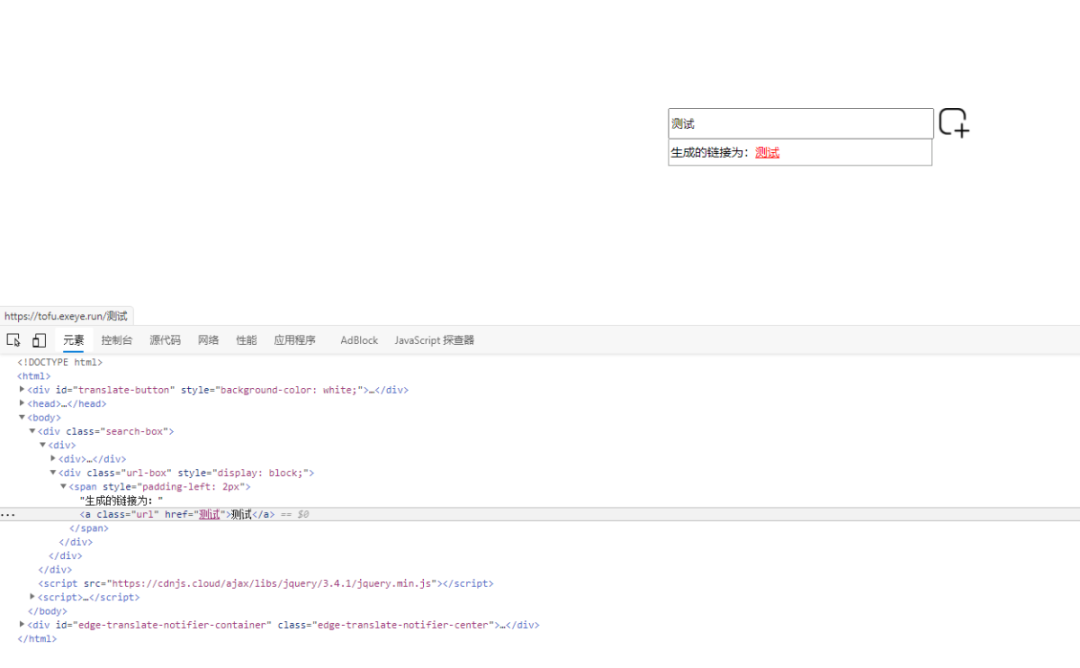Image resolution: width=1080 pixels, height=668 pixels.
Task: Toggle device emulation toolbar icon
Action: coord(39,340)
